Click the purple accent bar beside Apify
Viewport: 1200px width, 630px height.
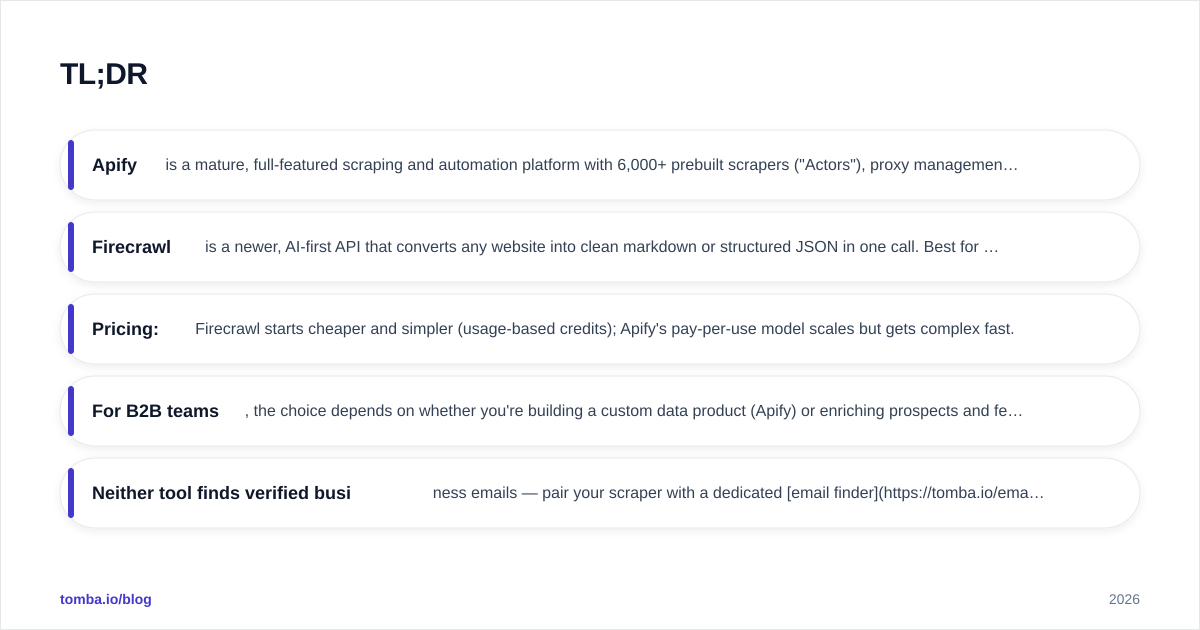71,165
